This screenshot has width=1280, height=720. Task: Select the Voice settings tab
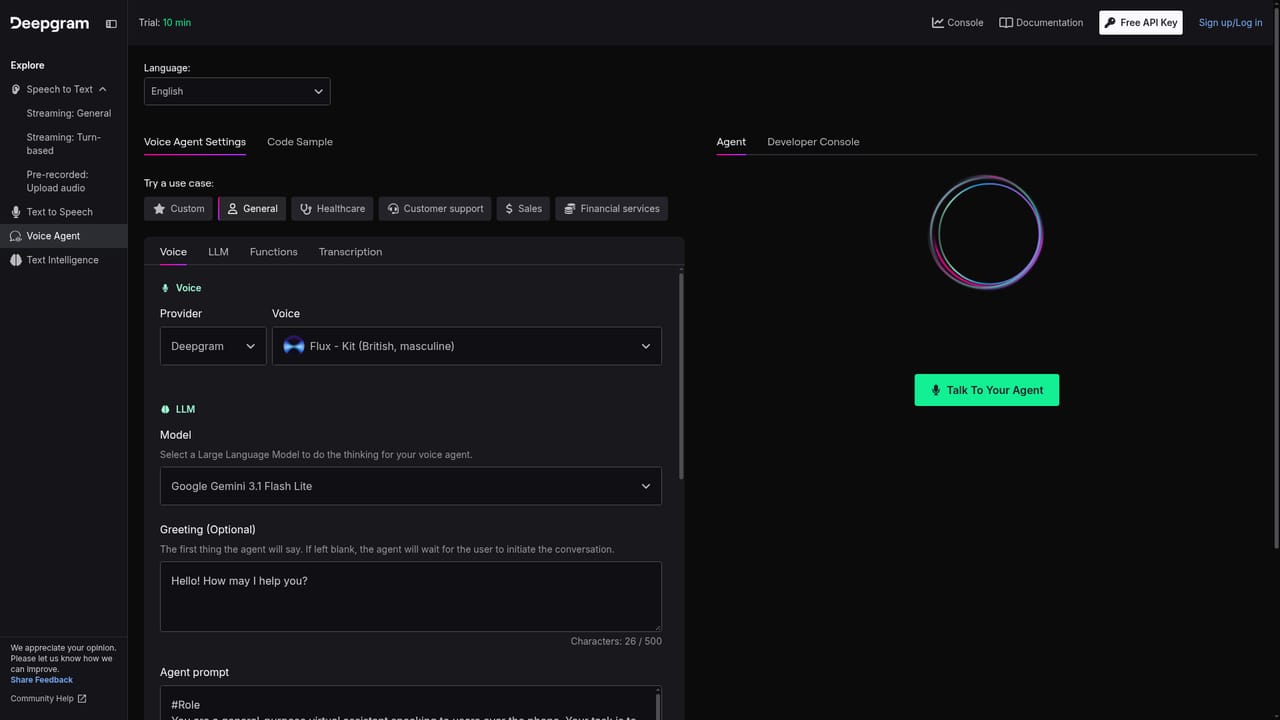point(173,252)
